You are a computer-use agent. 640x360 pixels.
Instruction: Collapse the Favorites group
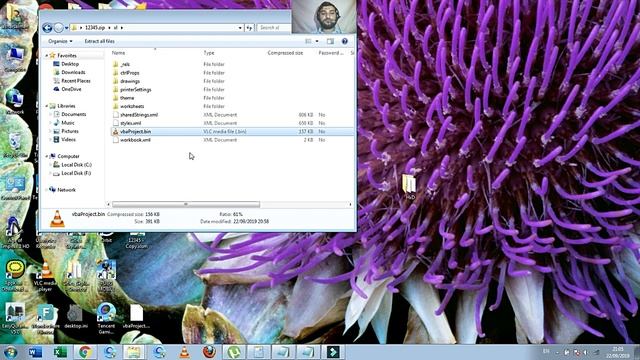pos(47,56)
